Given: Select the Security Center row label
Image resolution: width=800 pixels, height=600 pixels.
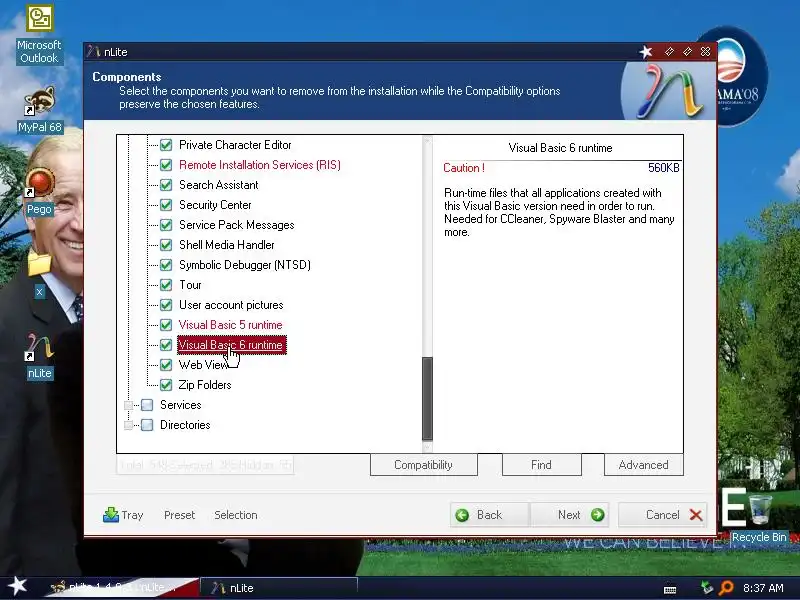Looking at the screenshot, I should 215,205.
